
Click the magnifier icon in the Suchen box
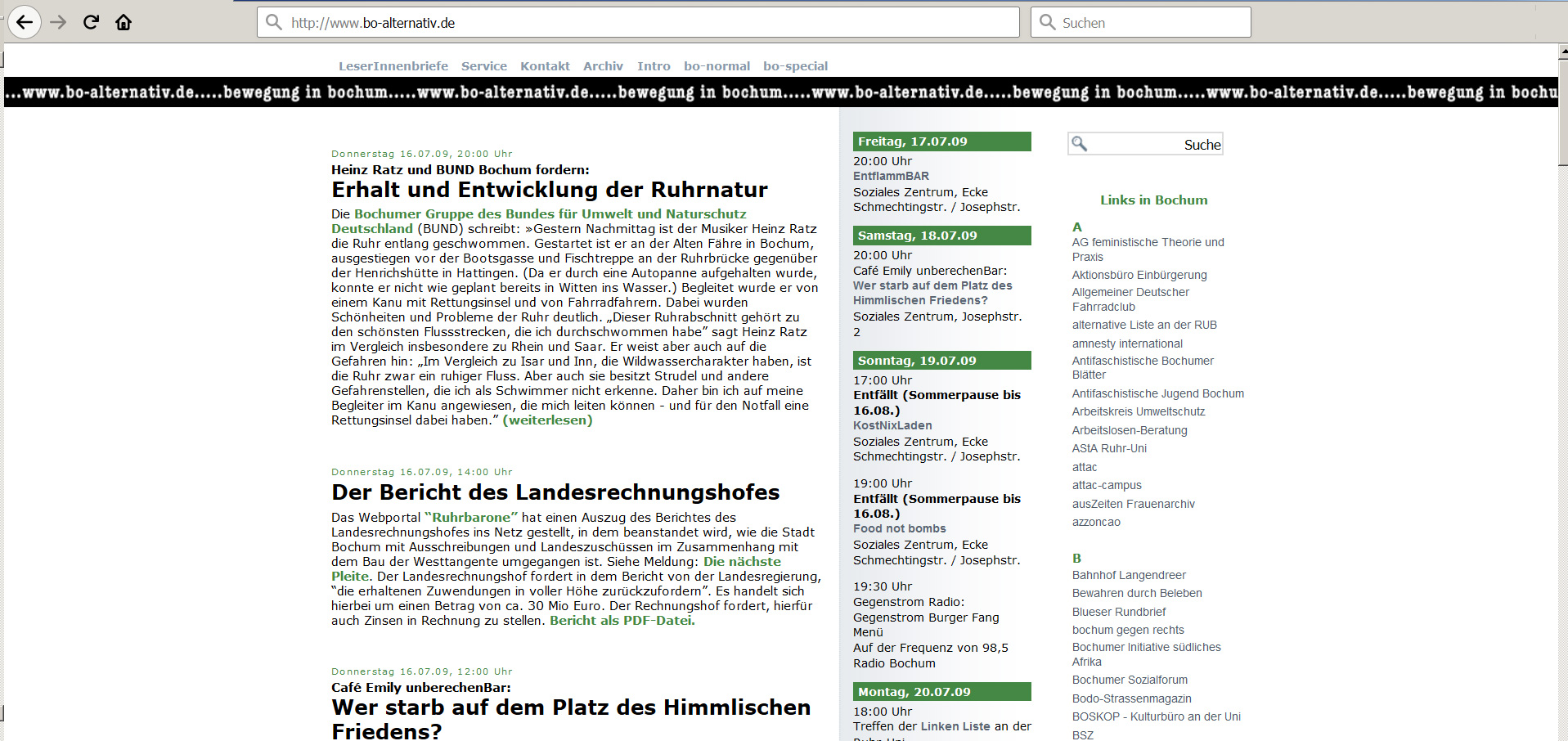(1047, 22)
